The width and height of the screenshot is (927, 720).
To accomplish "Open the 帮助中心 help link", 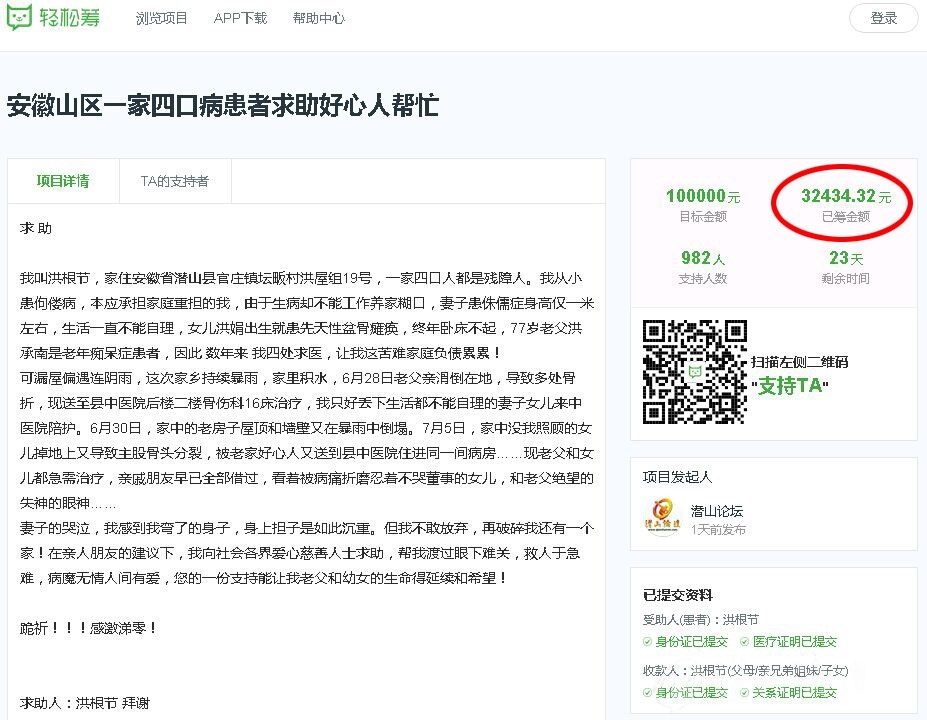I will pyautogui.click(x=319, y=18).
